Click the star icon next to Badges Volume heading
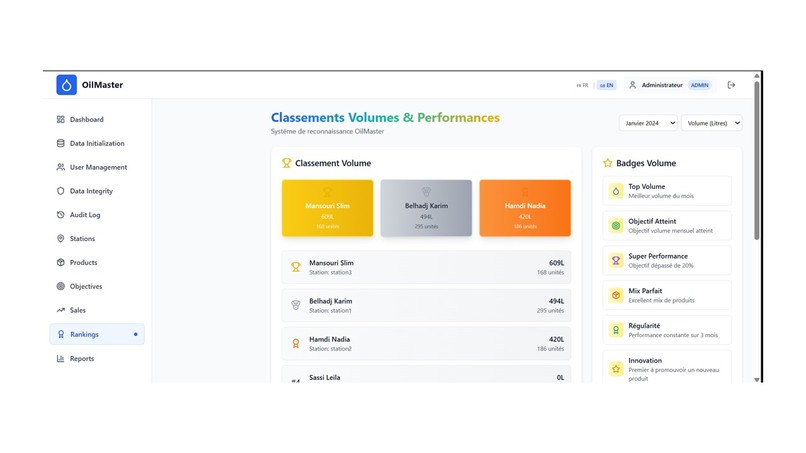806x453 pixels. [608, 163]
